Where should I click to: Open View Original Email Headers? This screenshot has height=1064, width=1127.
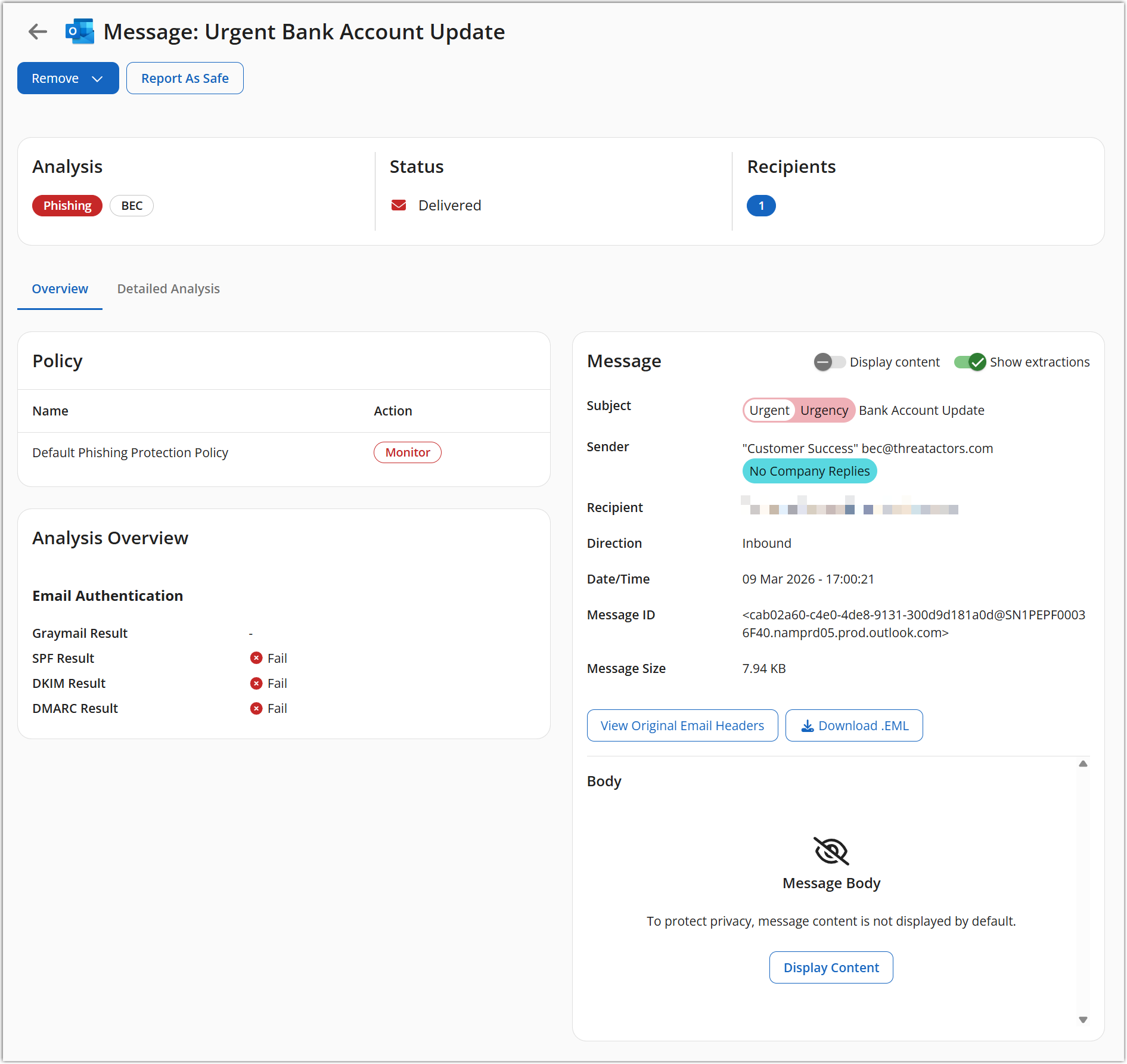click(x=682, y=725)
